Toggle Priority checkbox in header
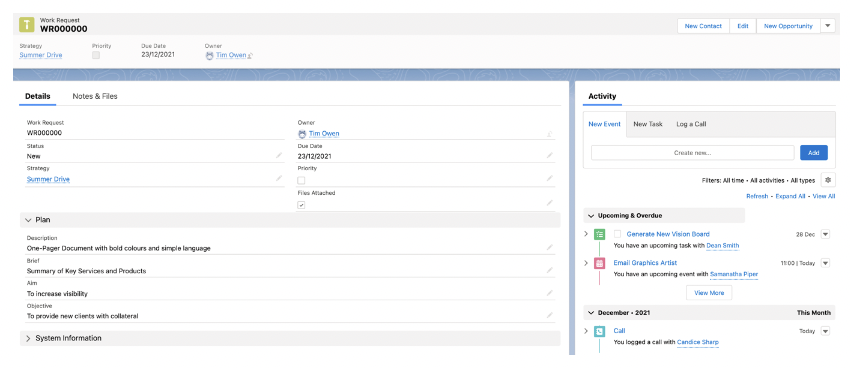Image resolution: width=850 pixels, height=368 pixels. [96, 55]
